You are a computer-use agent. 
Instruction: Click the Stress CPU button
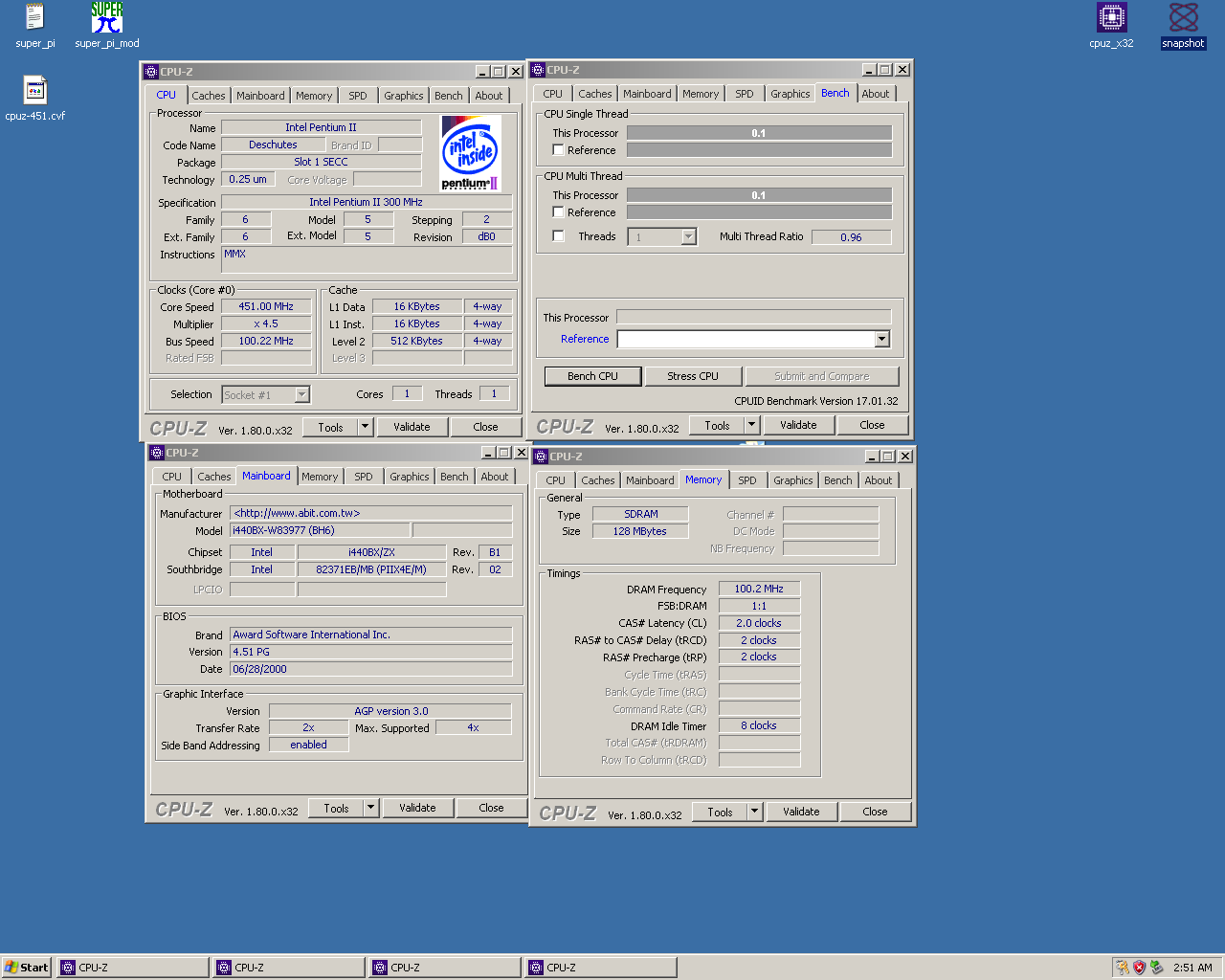pyautogui.click(x=693, y=376)
